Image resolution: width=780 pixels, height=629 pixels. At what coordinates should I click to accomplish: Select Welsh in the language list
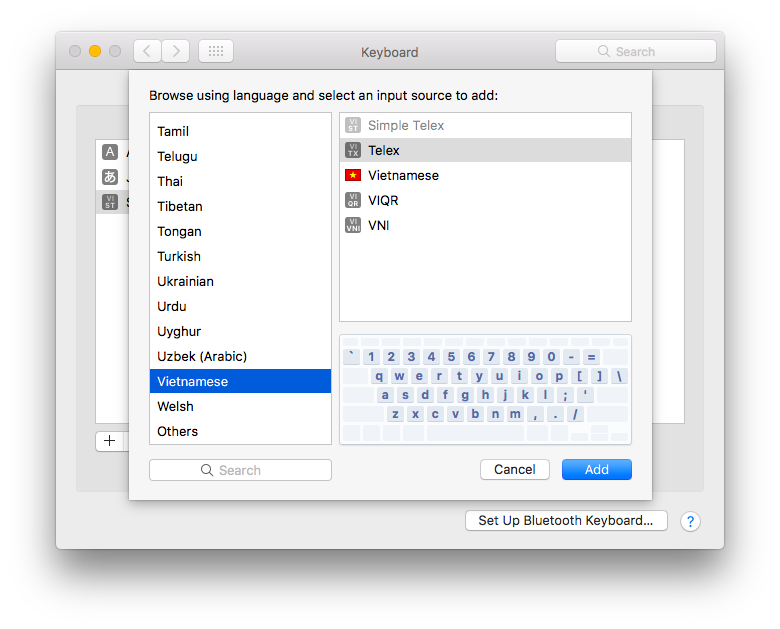pos(240,406)
